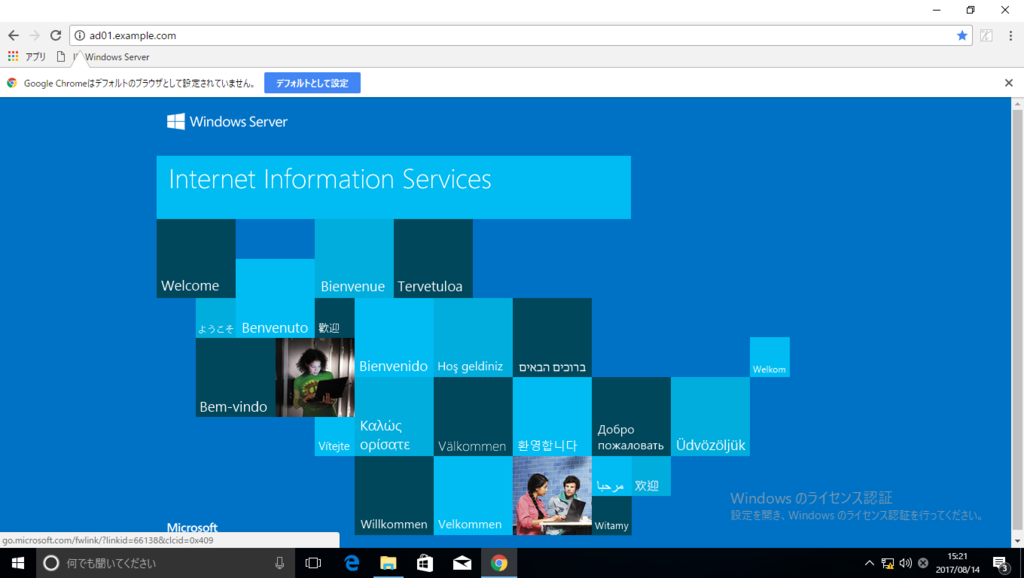Image resolution: width=1024 pixels, height=578 pixels.
Task: Click the Velkommen tile
Action: pos(473,496)
